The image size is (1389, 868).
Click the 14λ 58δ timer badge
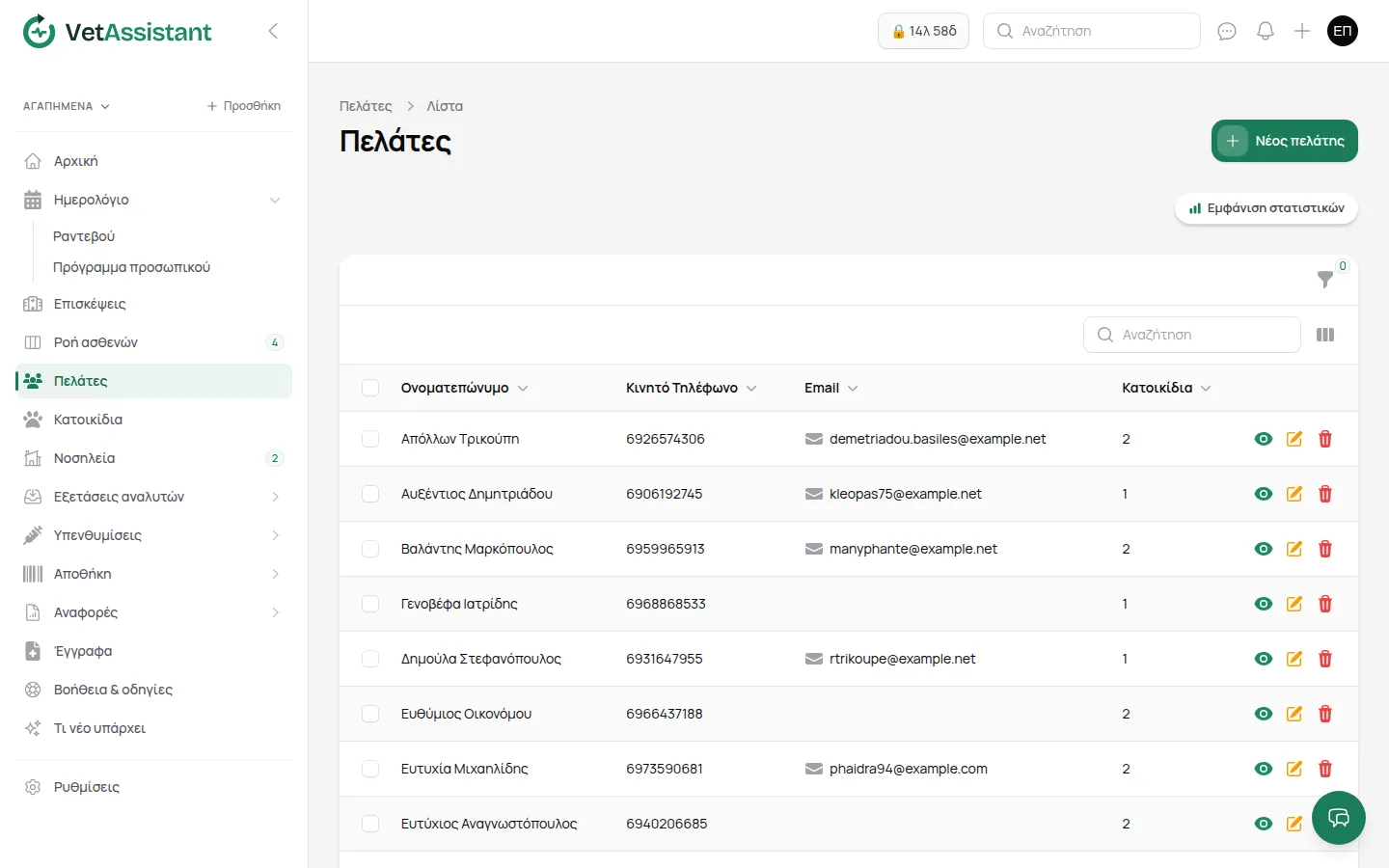pos(923,31)
